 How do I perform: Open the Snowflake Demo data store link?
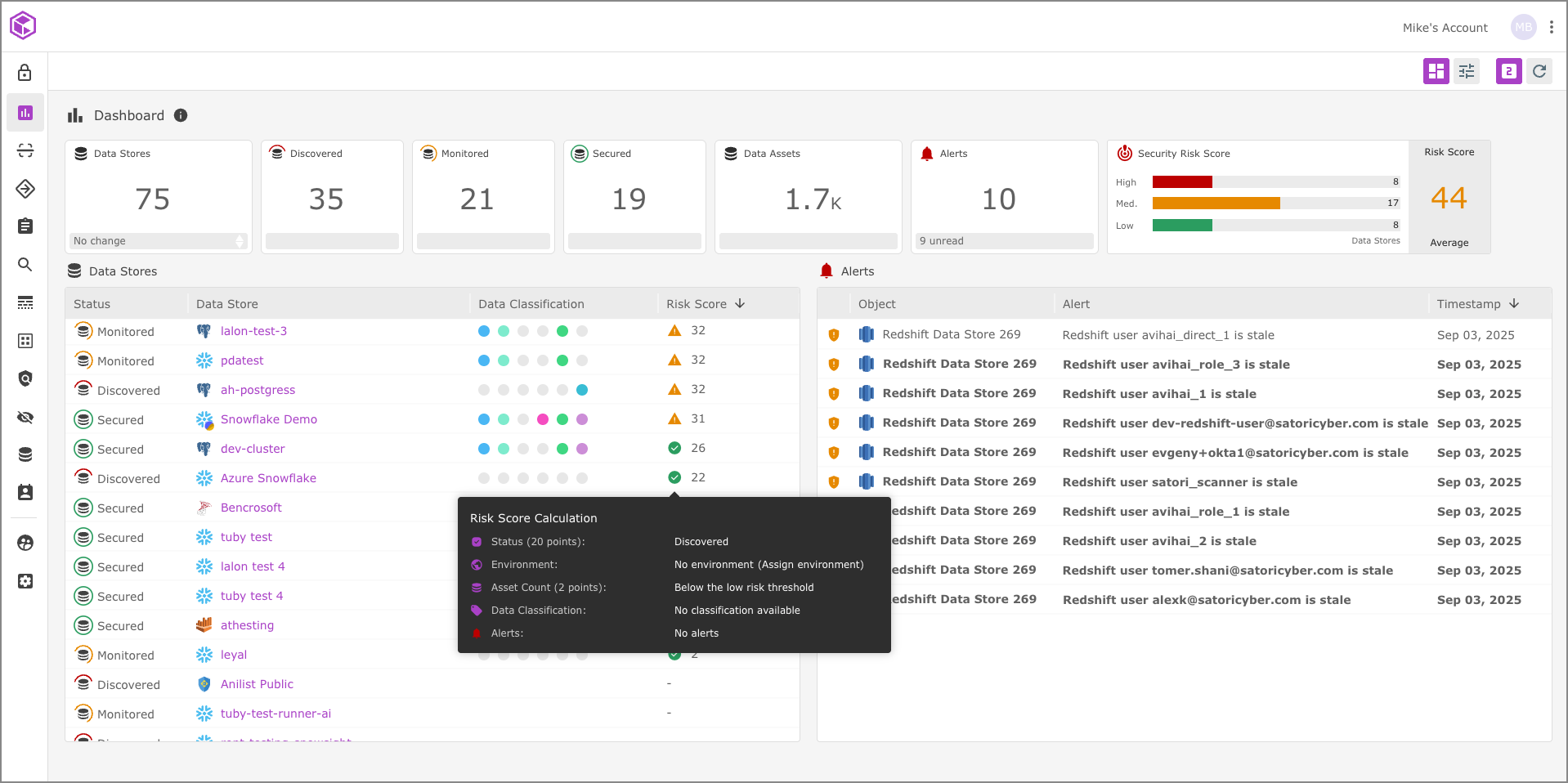[x=268, y=419]
